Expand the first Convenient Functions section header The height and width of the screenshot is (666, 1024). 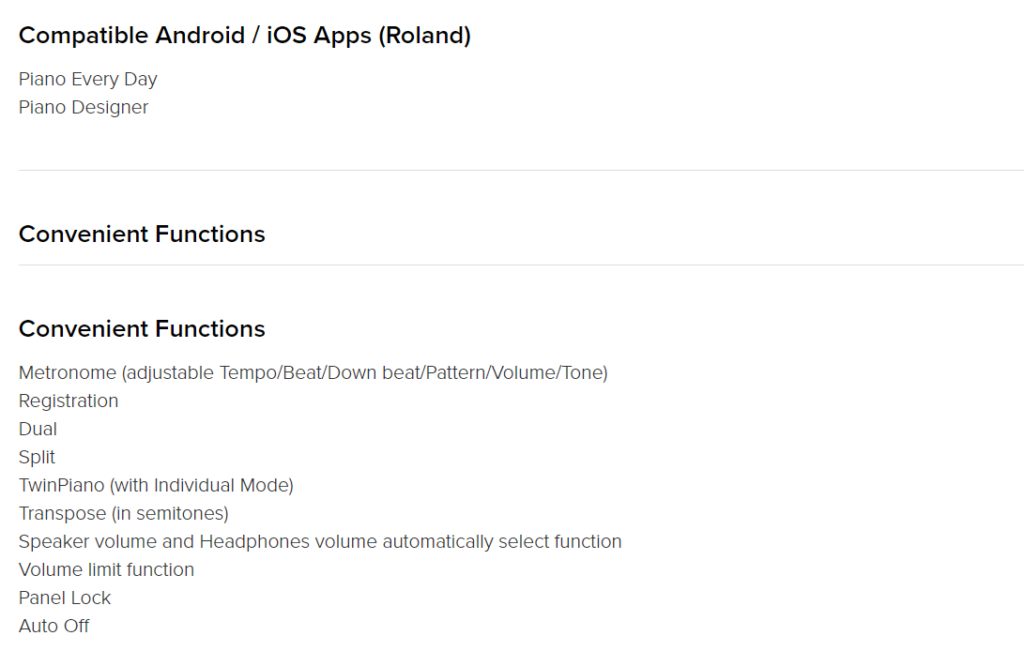pyautogui.click(x=142, y=234)
